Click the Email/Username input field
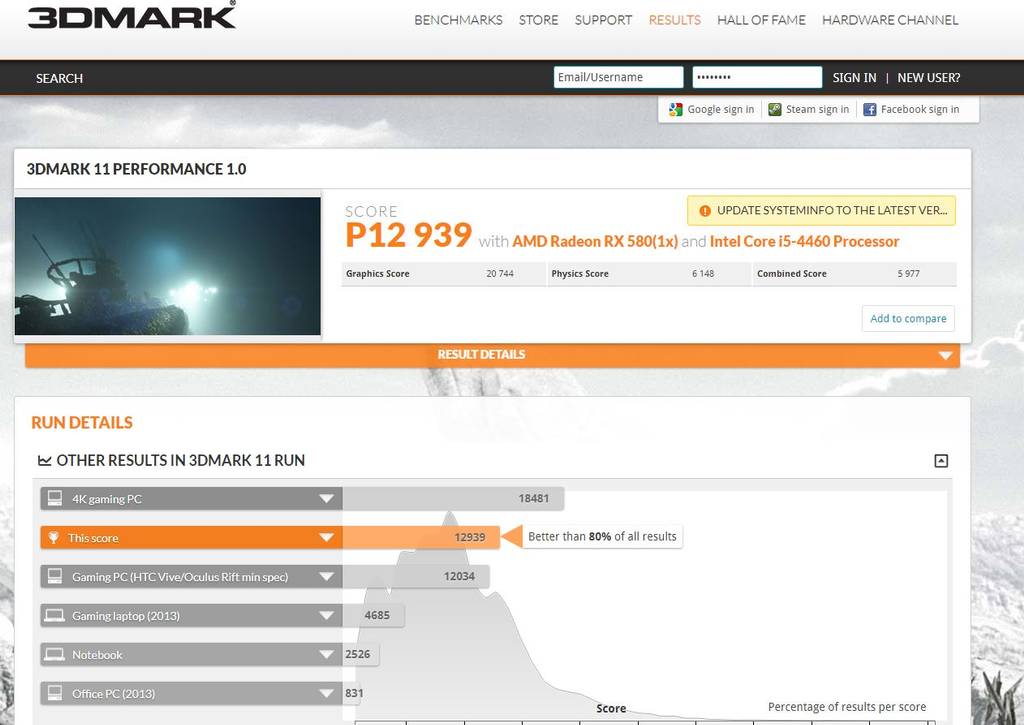Viewport: 1024px width, 725px height. (618, 77)
